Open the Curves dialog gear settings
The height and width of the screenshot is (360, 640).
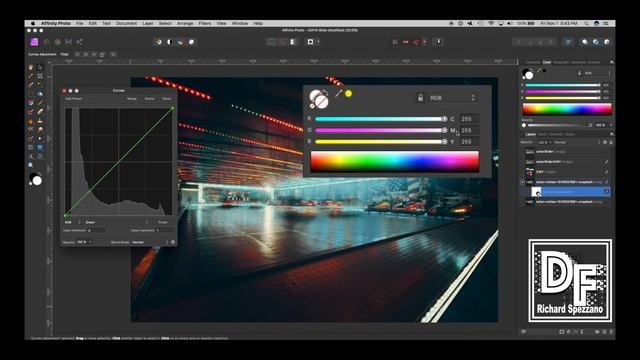pyautogui.click(x=173, y=242)
